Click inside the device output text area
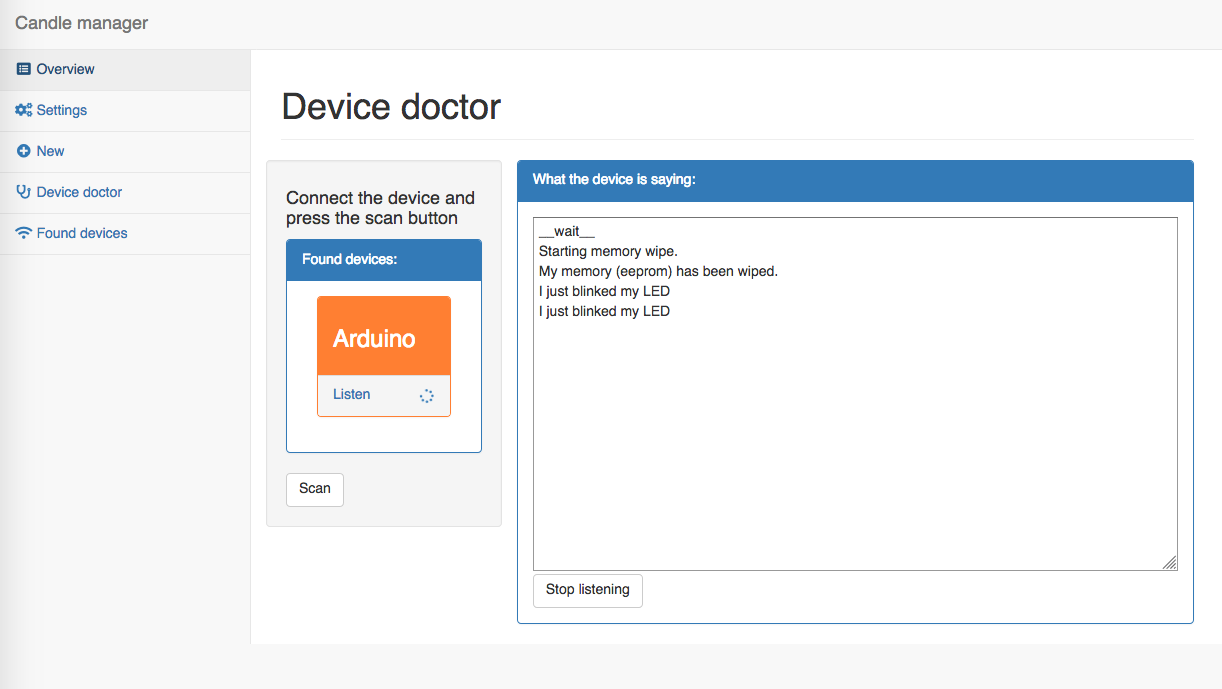The image size is (1222, 689). [855, 394]
